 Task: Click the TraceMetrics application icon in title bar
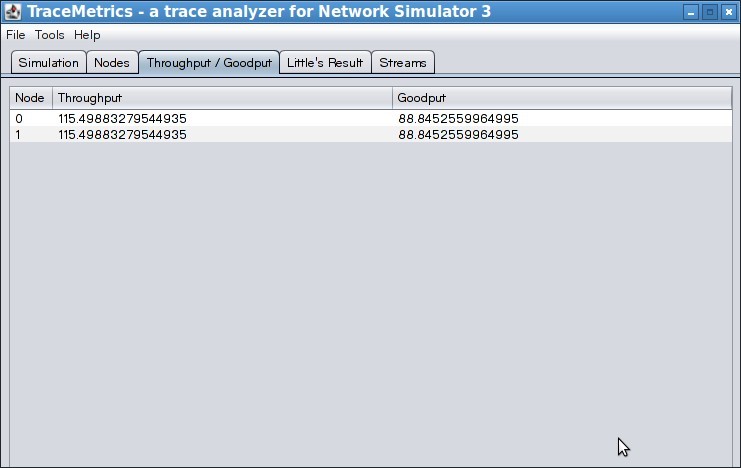click(x=13, y=12)
